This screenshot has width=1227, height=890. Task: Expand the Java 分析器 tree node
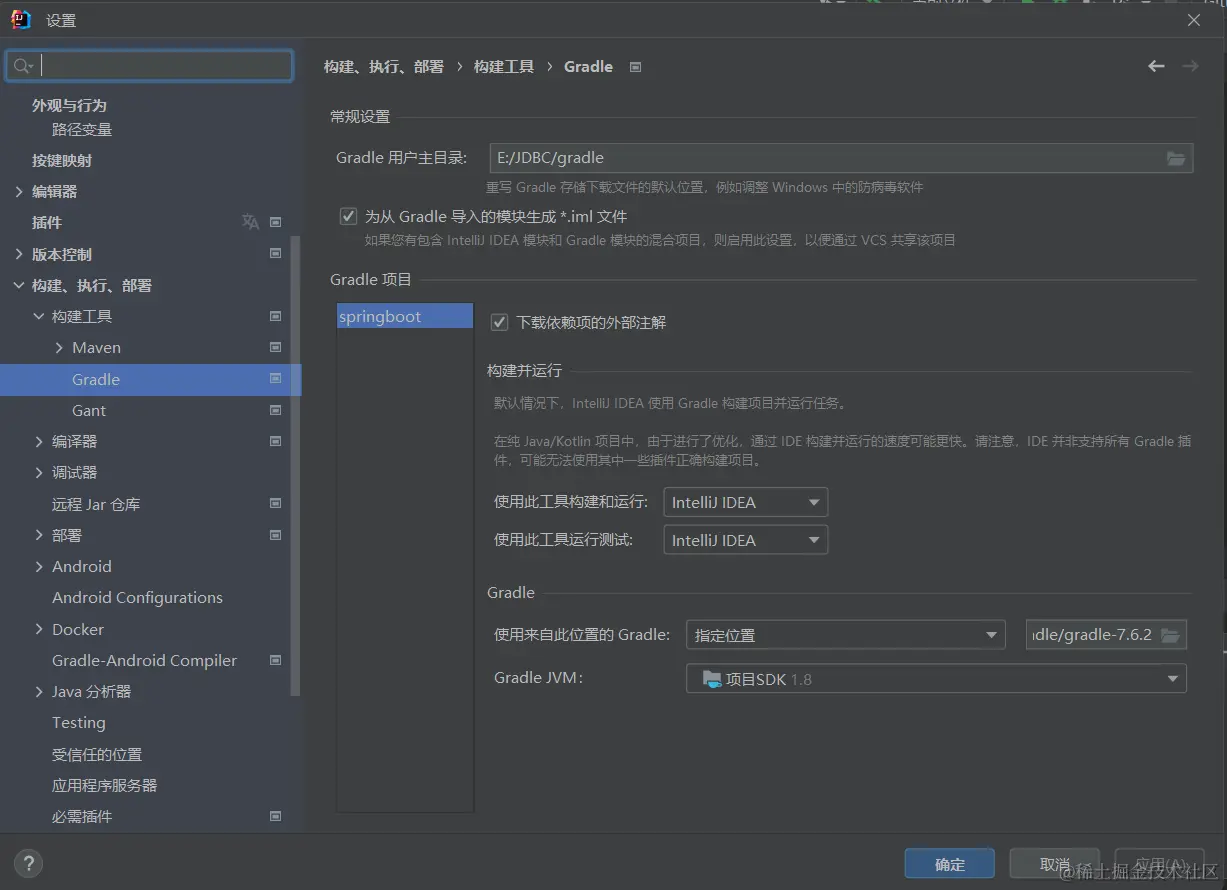click(x=39, y=691)
